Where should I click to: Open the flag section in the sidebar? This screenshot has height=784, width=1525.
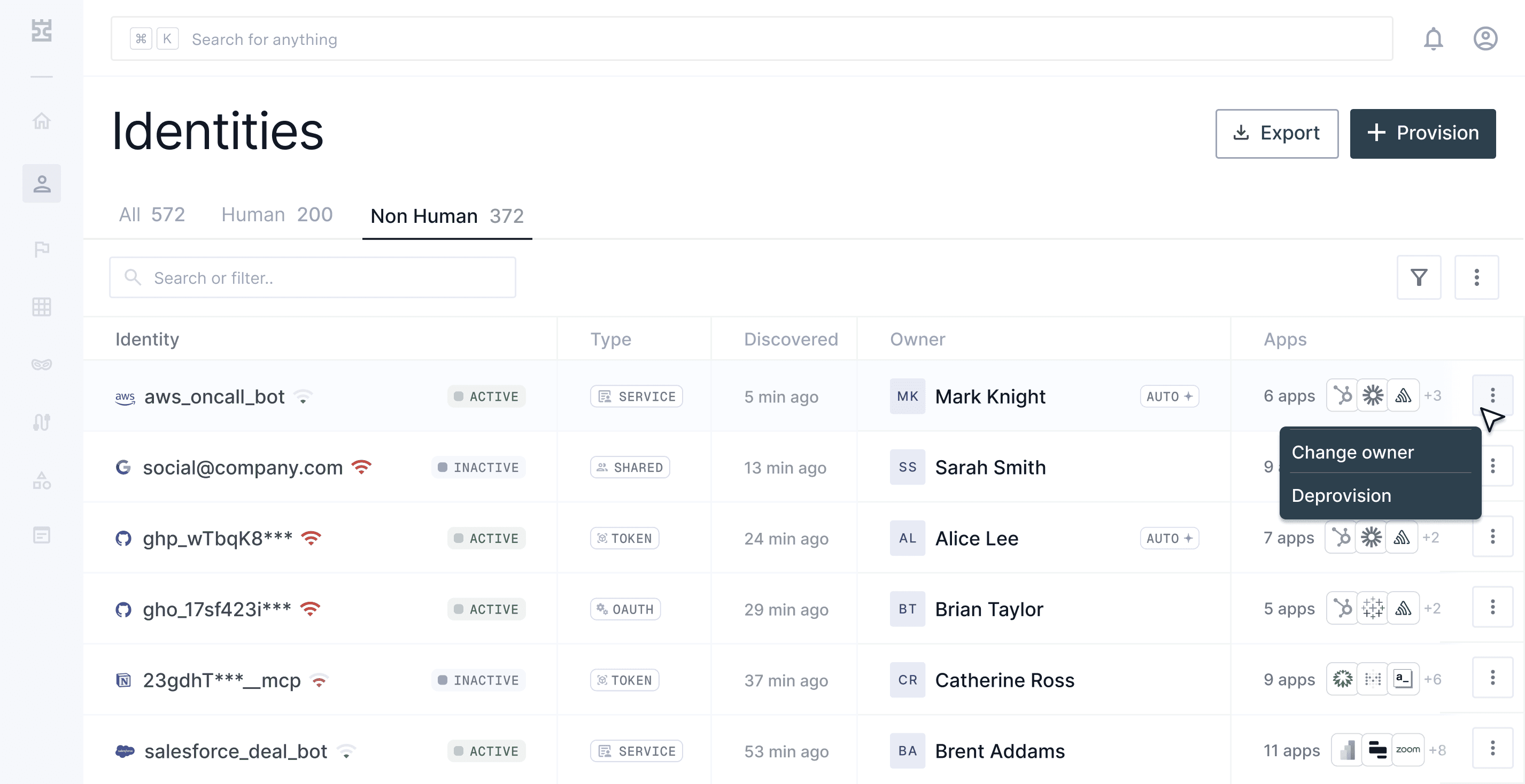tap(42, 249)
